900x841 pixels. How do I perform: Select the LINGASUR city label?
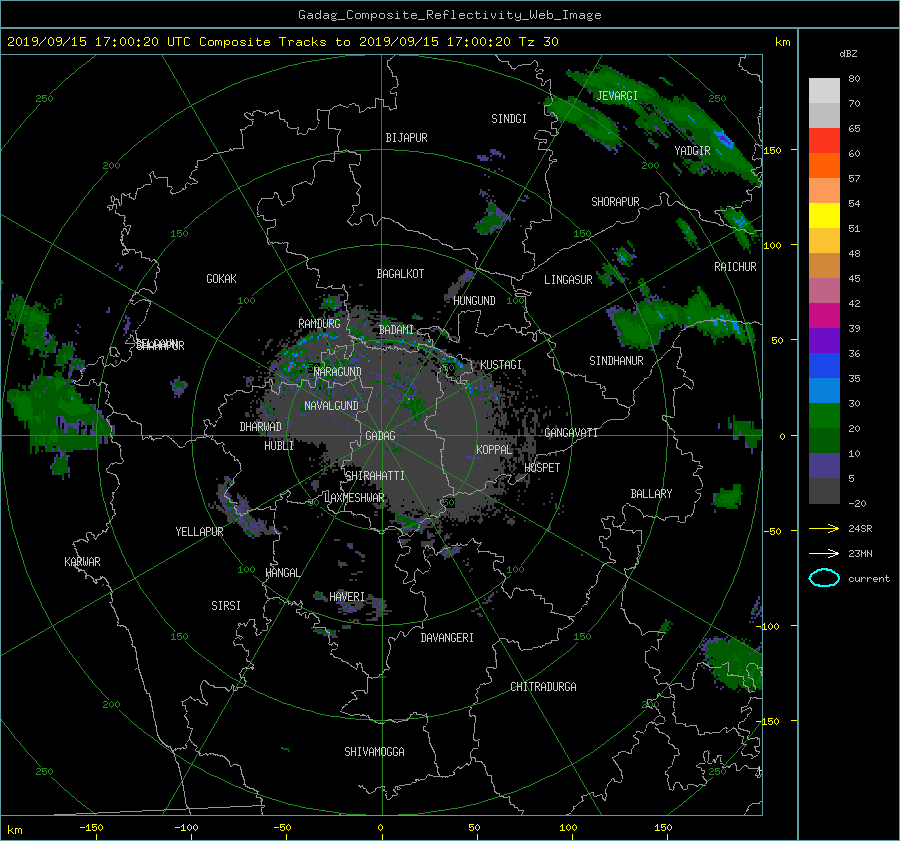point(568,280)
